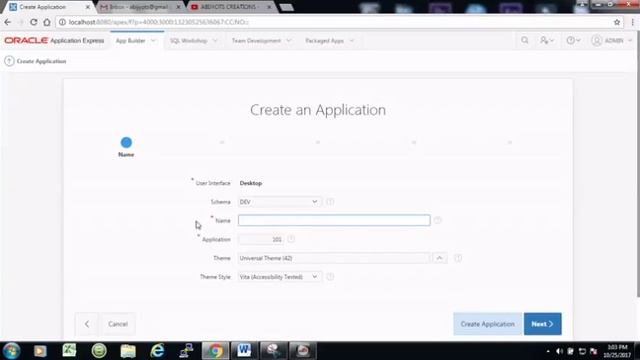Click the page vertical scrollbar

tap(638, 163)
